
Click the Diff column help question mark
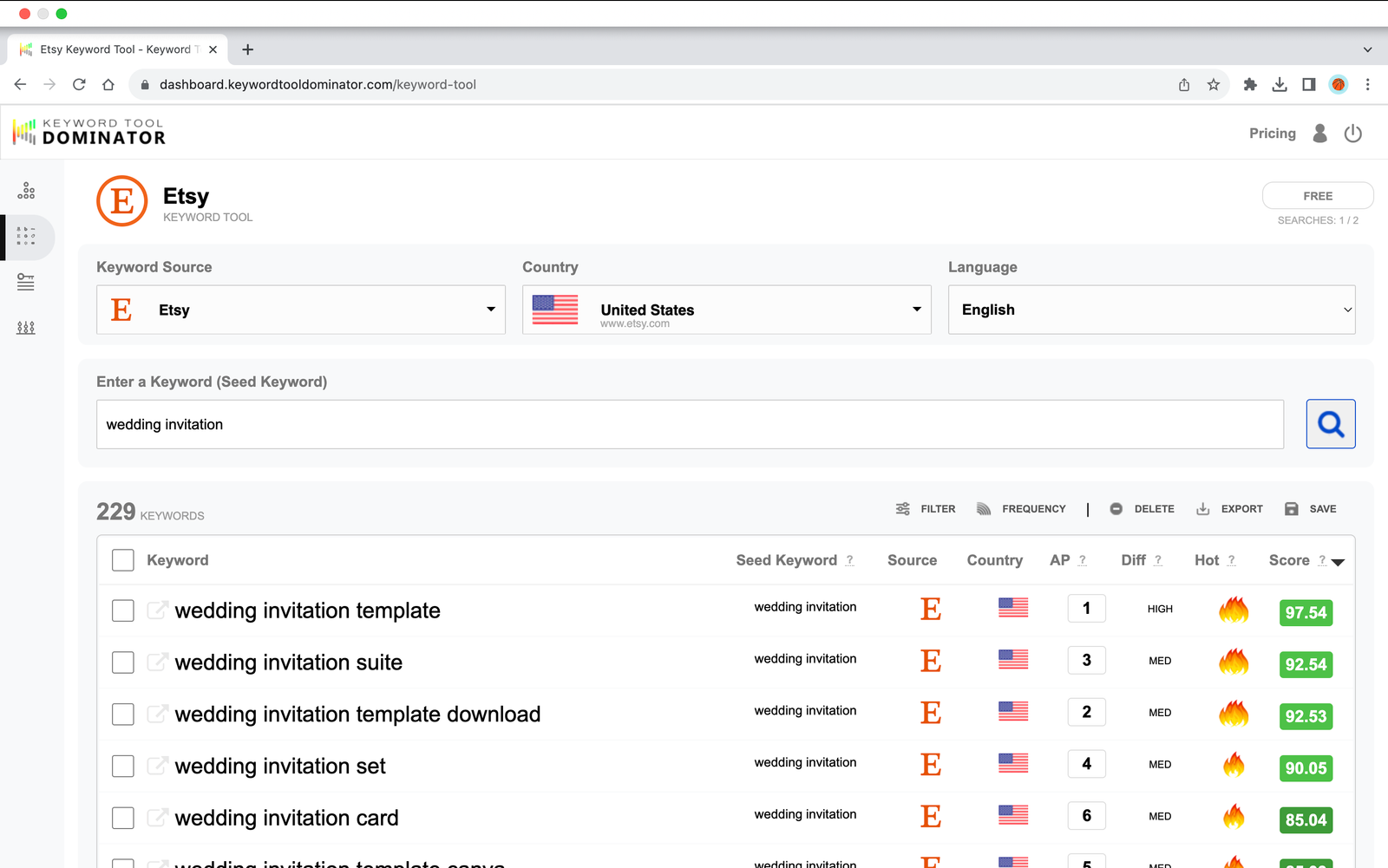pyautogui.click(x=1157, y=560)
